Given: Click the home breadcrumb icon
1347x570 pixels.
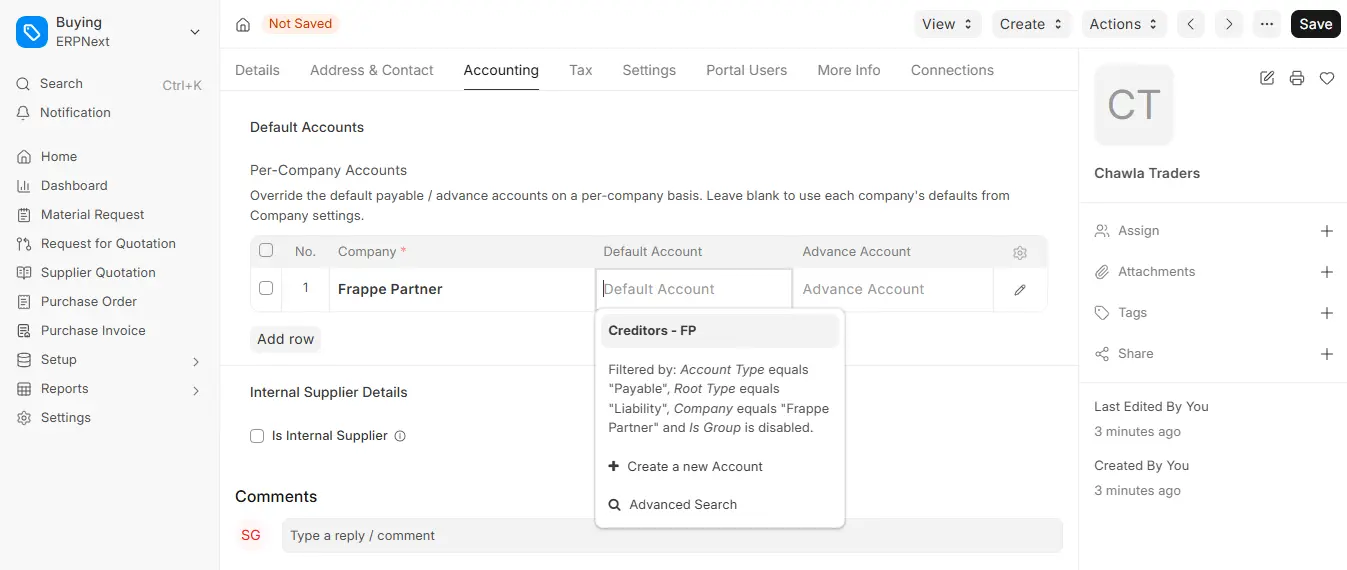Looking at the screenshot, I should tap(243, 24).
